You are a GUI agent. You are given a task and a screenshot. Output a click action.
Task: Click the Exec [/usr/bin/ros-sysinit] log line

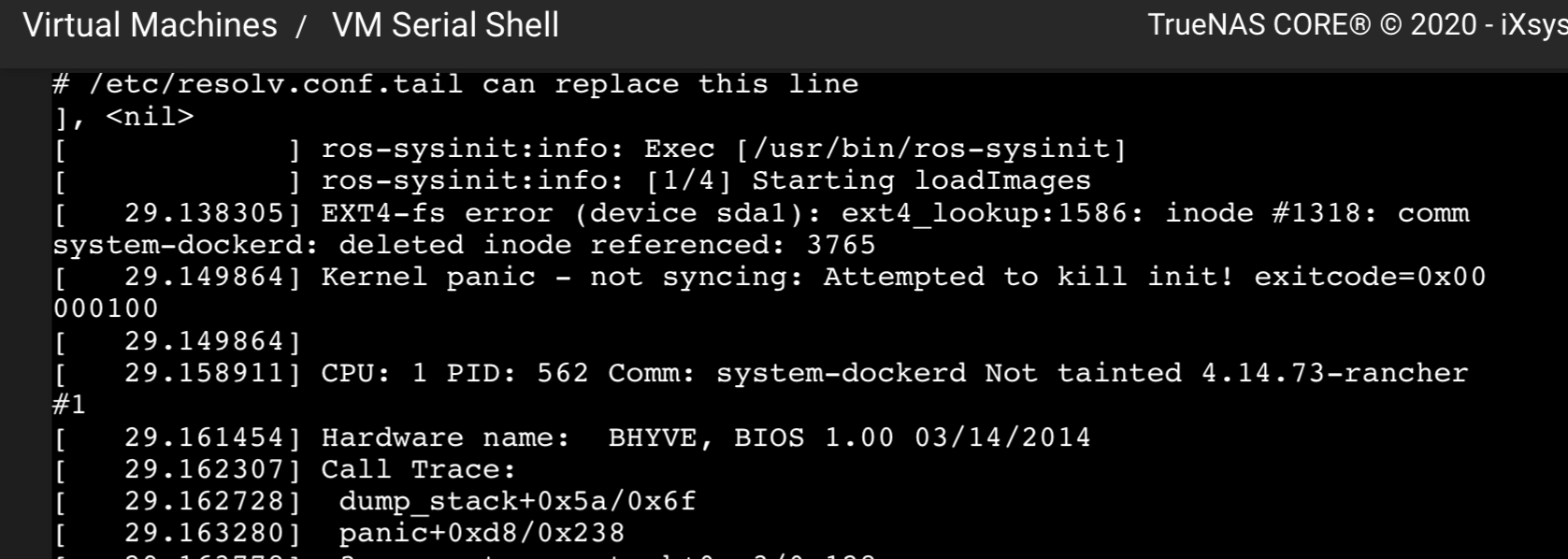[x=591, y=149]
